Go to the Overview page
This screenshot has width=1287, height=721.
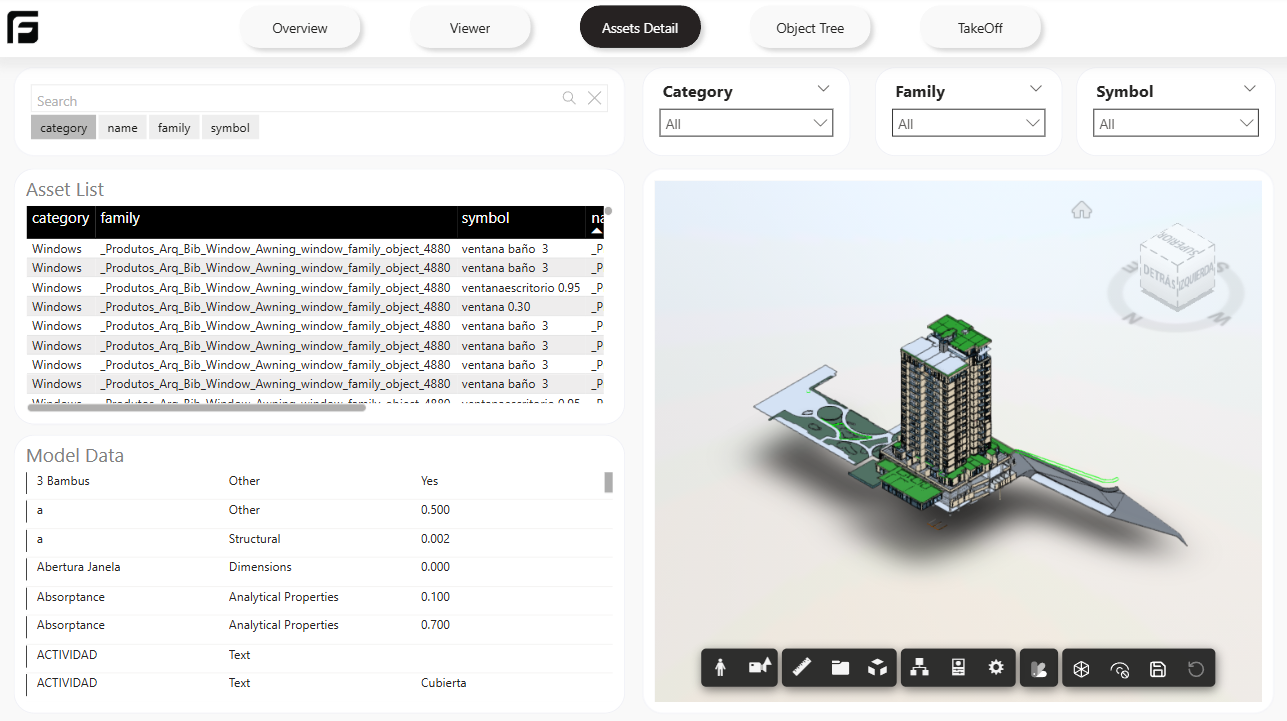(x=300, y=28)
